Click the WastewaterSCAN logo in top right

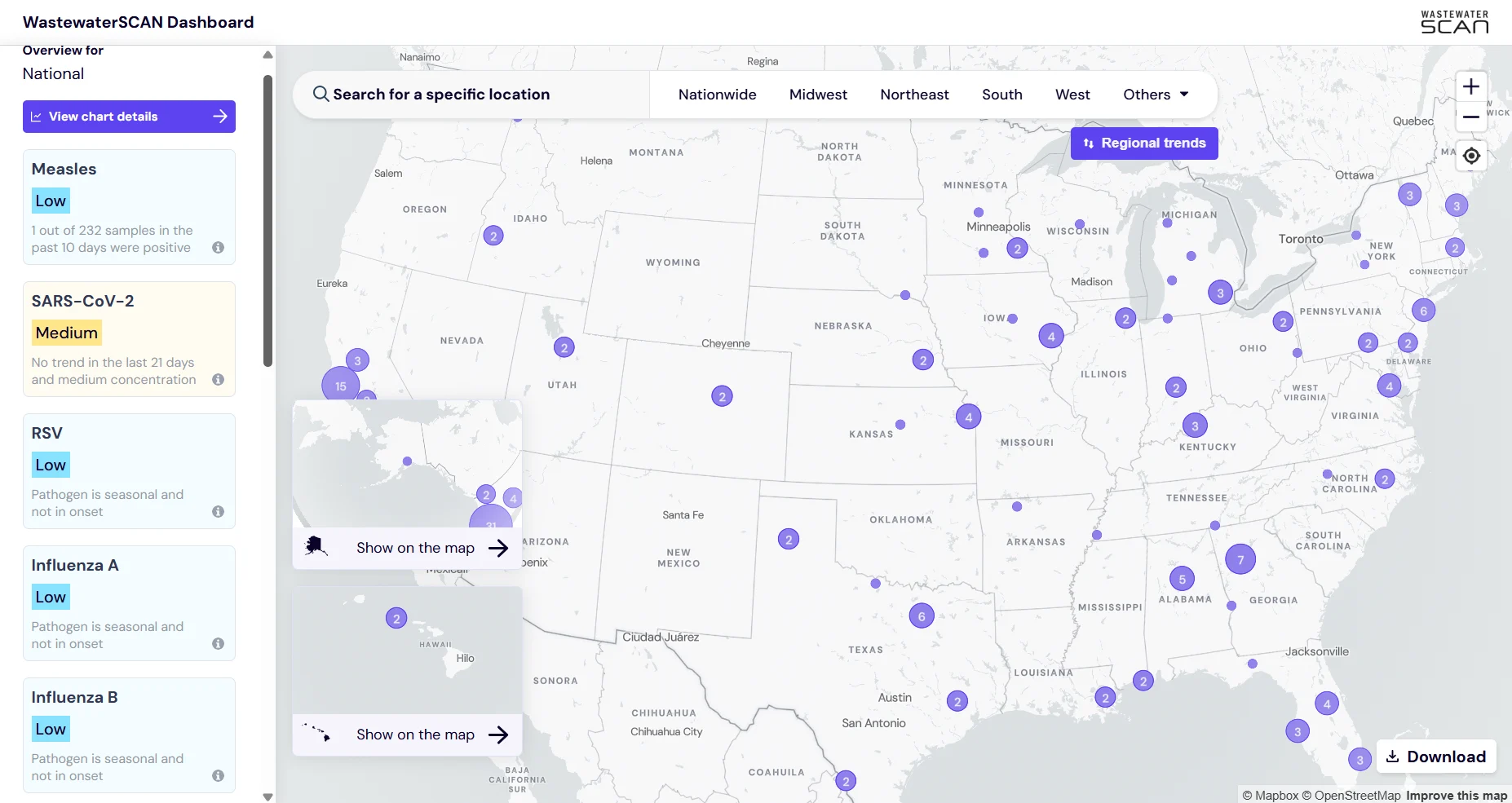[x=1455, y=22]
